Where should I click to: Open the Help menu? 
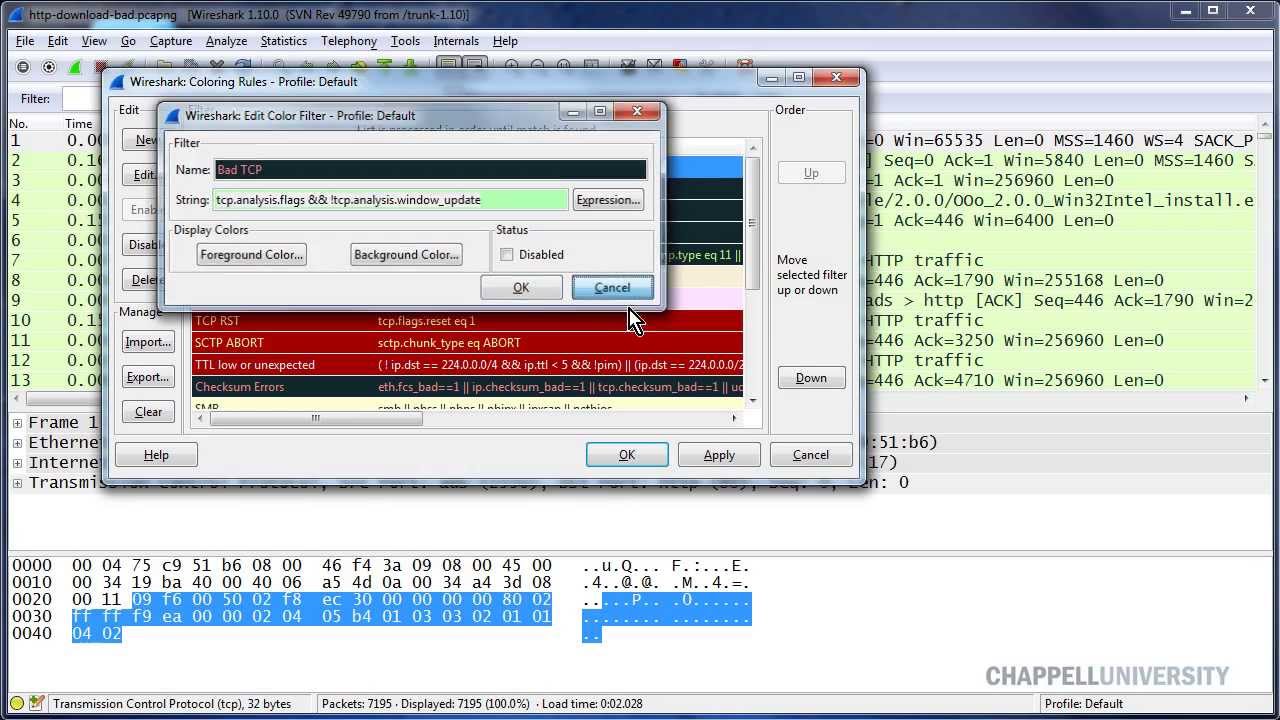[x=505, y=41]
